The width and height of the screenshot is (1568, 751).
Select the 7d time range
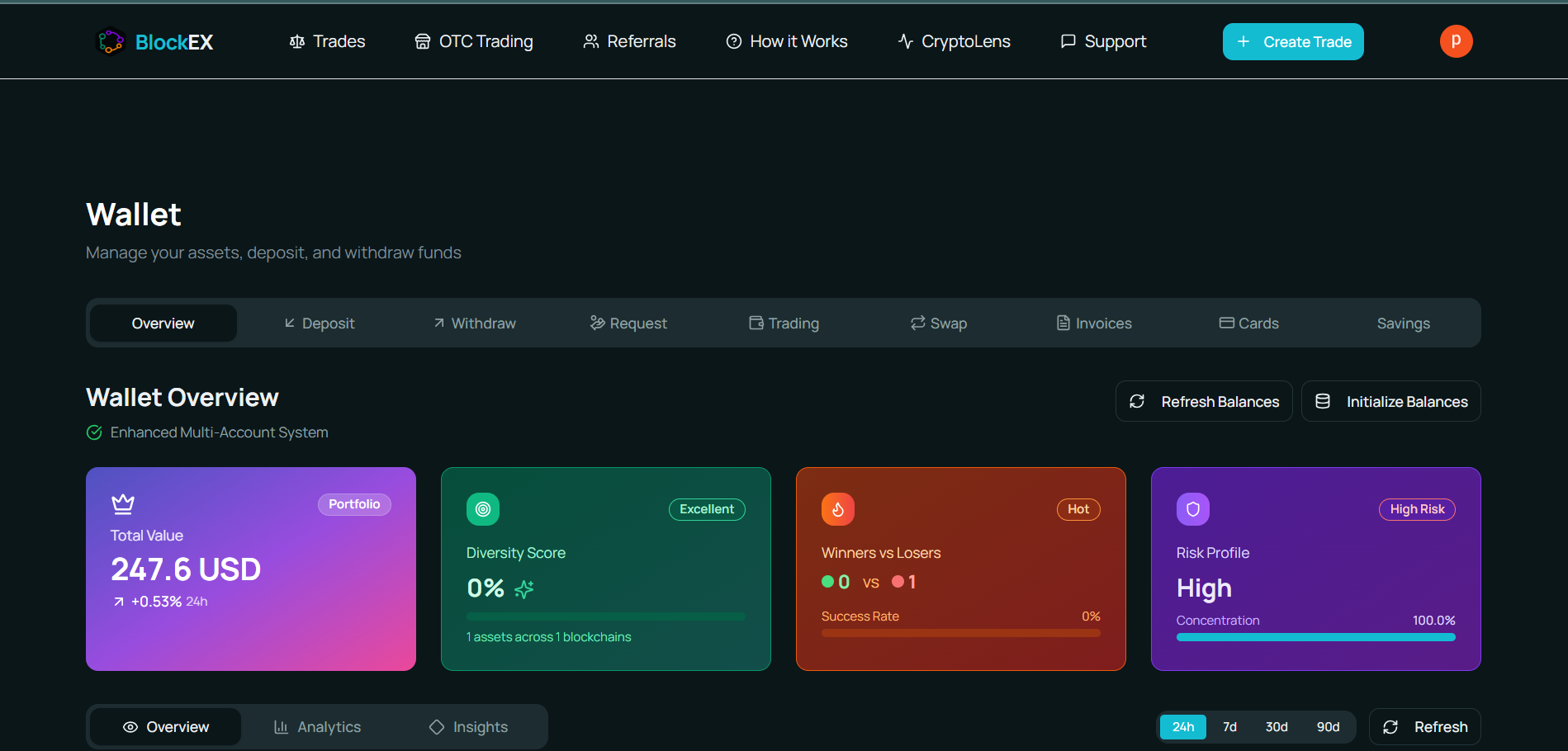(x=1229, y=727)
